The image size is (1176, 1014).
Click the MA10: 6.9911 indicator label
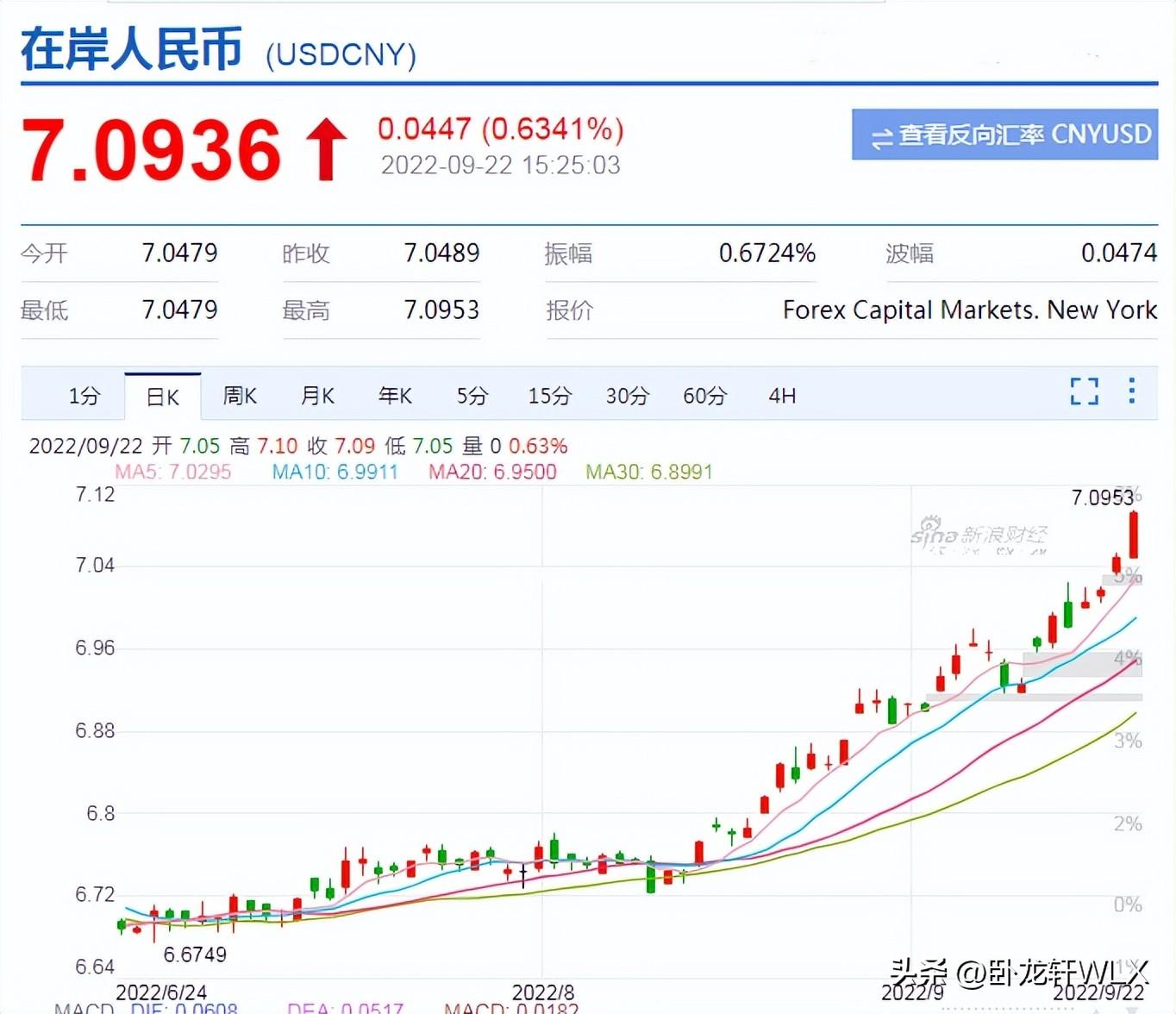click(x=335, y=472)
